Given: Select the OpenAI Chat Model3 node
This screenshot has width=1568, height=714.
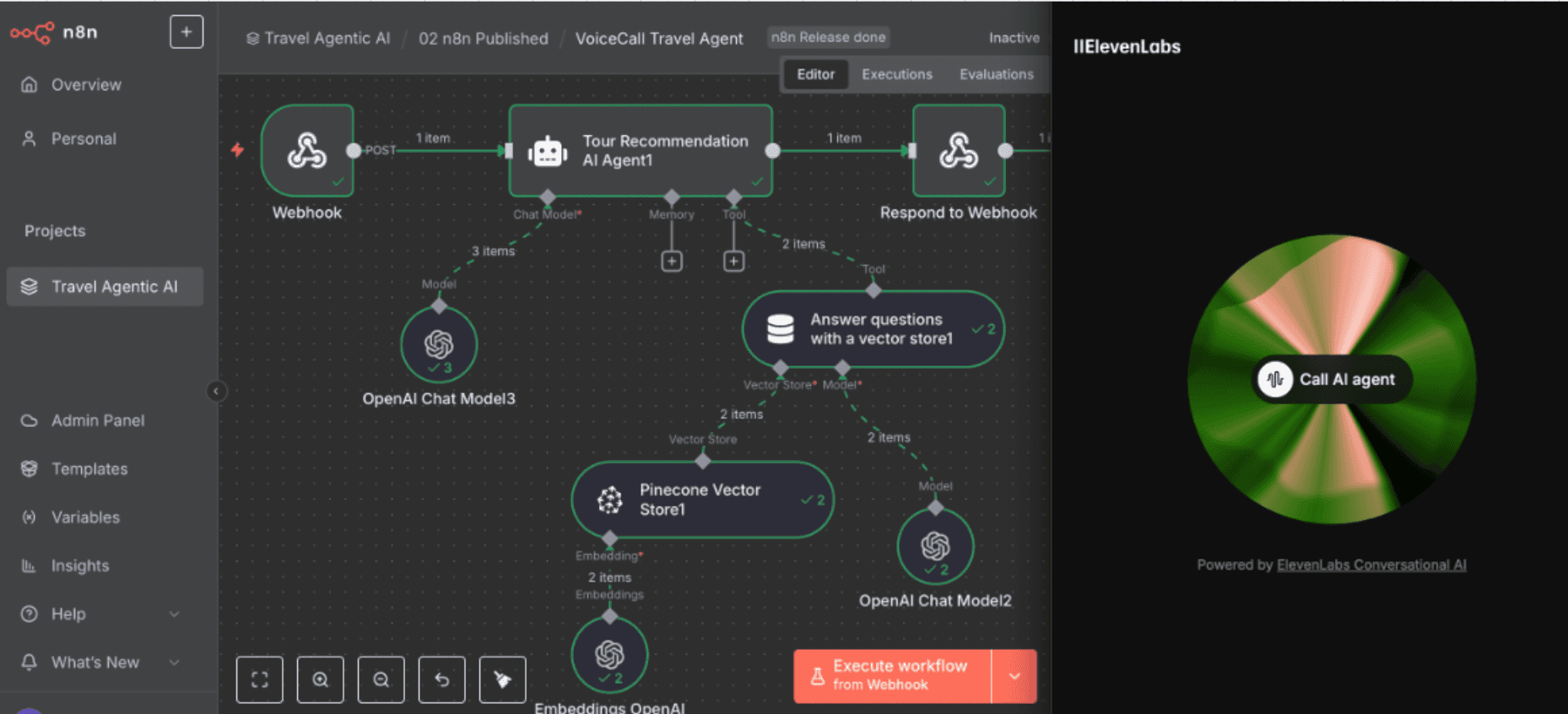Looking at the screenshot, I should [439, 344].
